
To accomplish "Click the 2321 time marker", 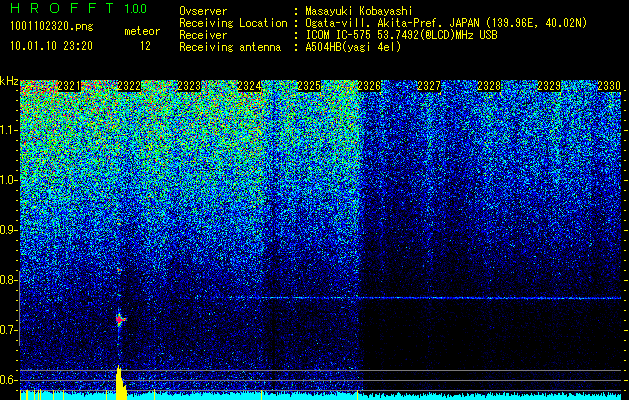I will pyautogui.click(x=69, y=86).
